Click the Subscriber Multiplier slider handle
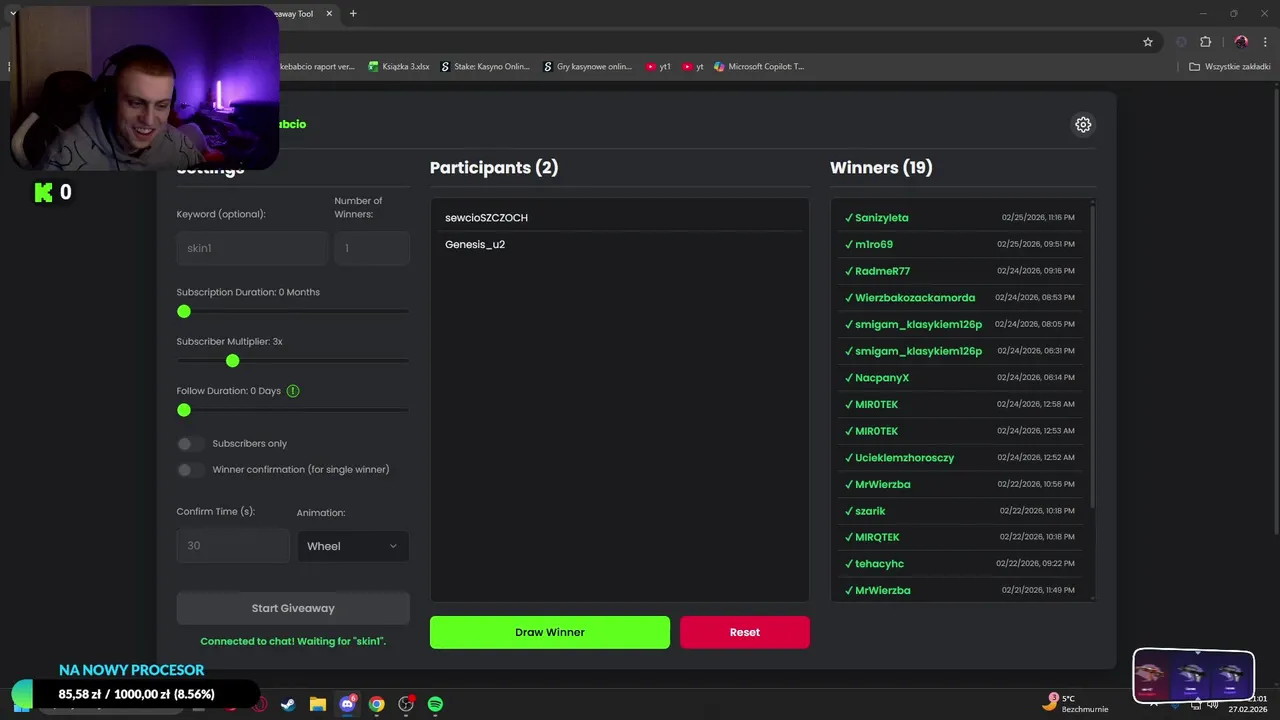This screenshot has height=720, width=1280. [x=233, y=361]
